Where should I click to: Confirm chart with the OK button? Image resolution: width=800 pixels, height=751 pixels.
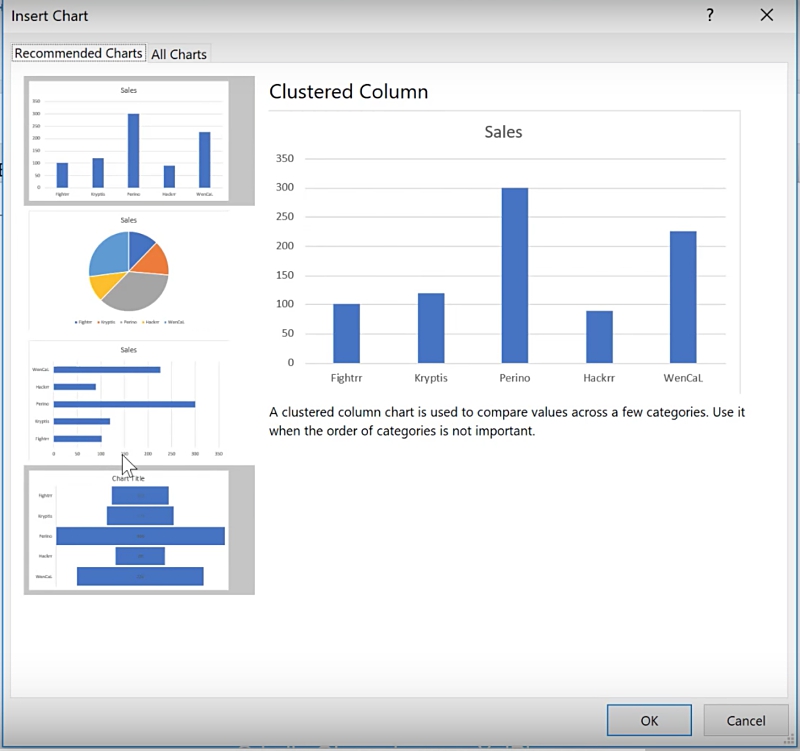click(649, 720)
